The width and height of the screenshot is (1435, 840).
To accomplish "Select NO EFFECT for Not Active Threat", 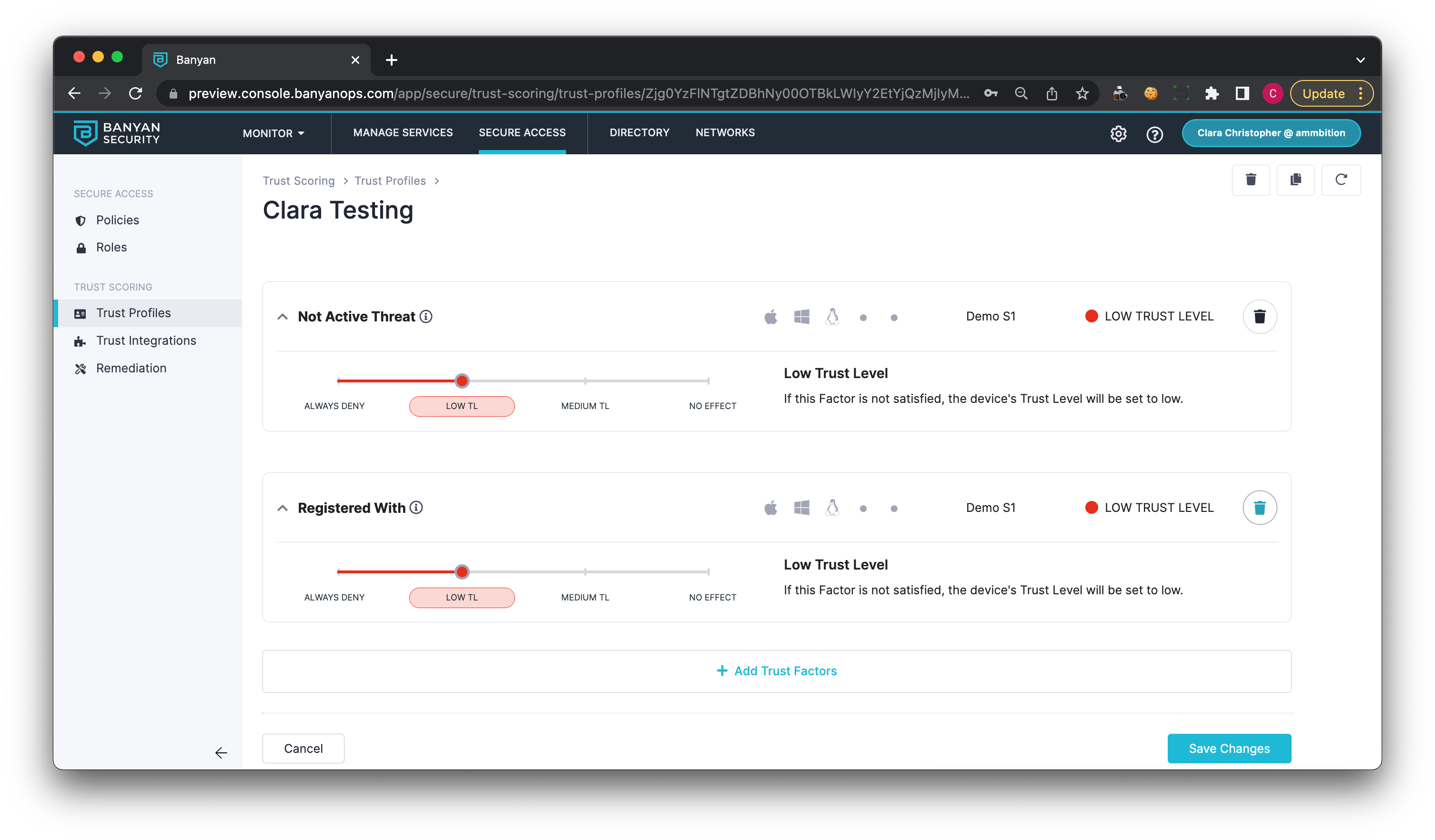I will pos(712,406).
